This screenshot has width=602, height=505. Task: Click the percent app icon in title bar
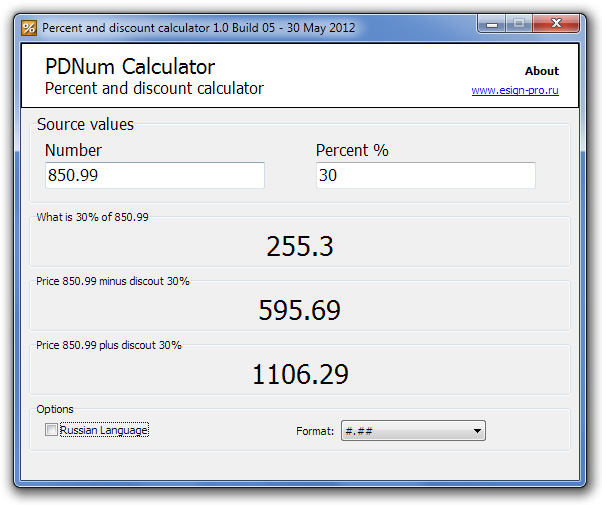click(29, 28)
